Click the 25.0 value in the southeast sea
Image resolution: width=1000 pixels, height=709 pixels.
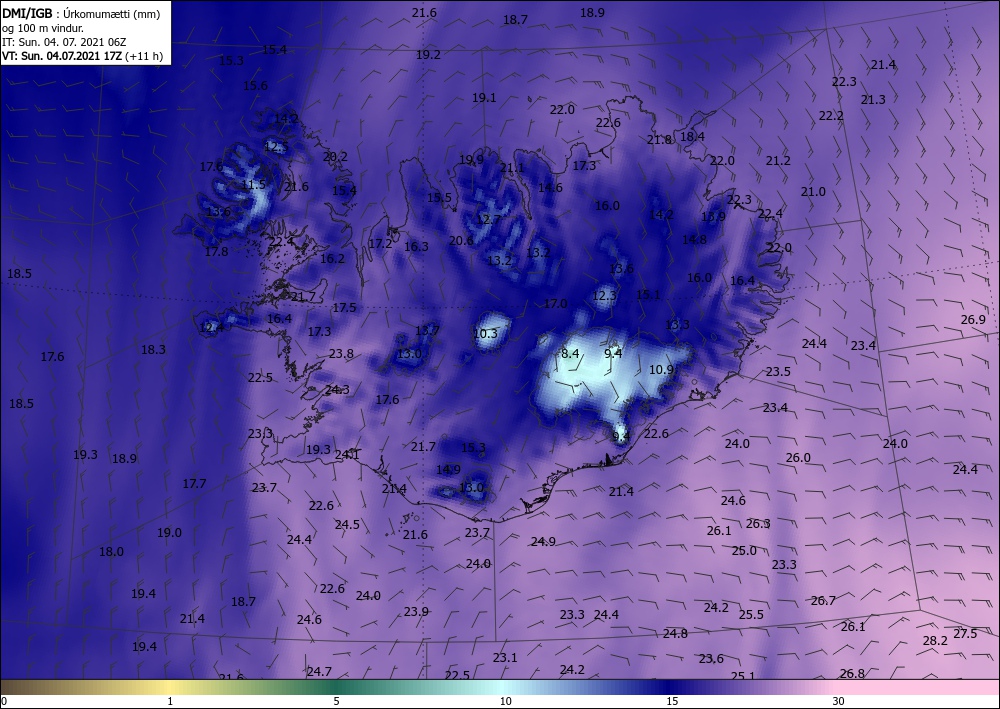click(x=744, y=550)
